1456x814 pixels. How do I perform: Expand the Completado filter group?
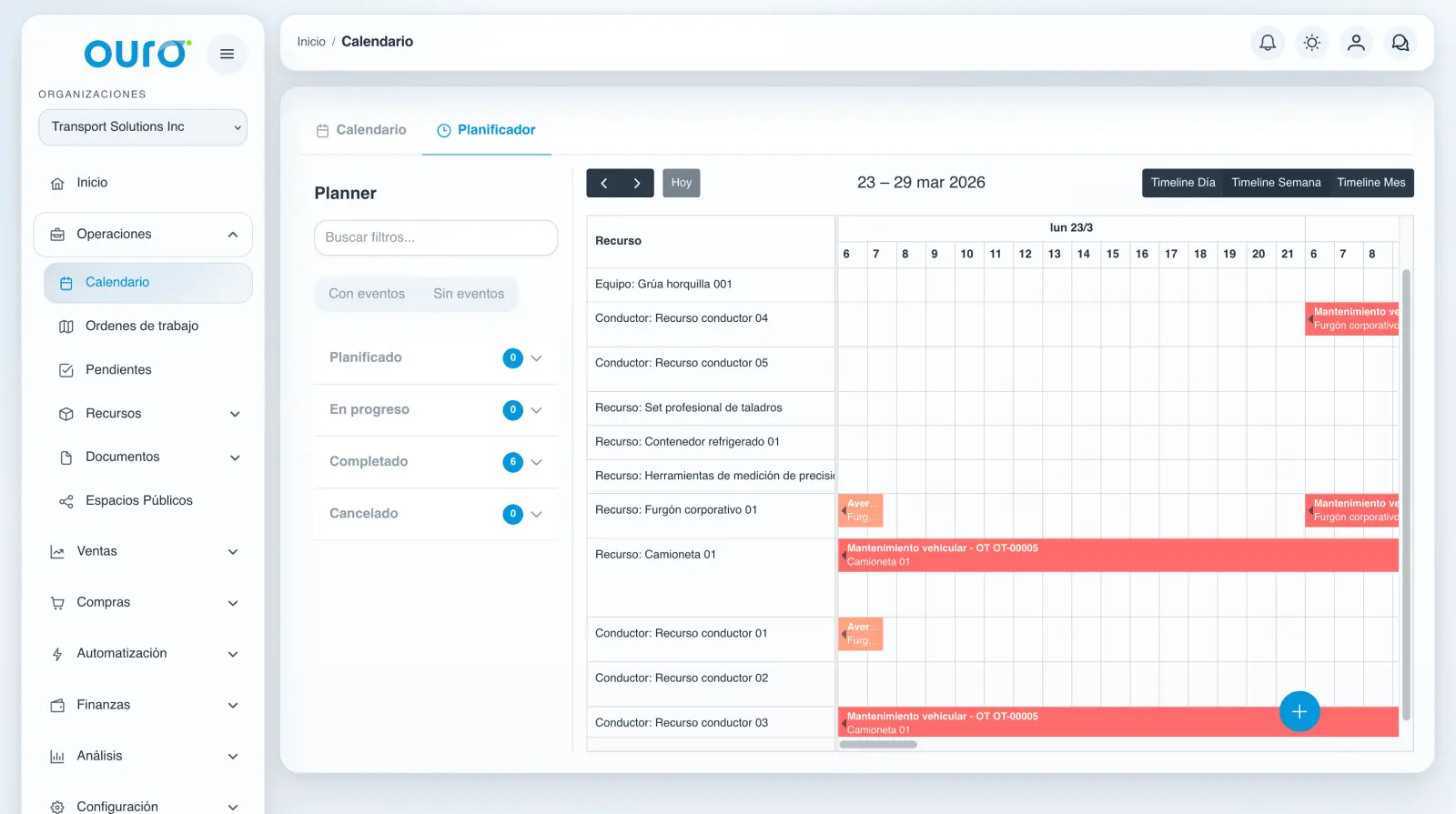pyautogui.click(x=436, y=461)
